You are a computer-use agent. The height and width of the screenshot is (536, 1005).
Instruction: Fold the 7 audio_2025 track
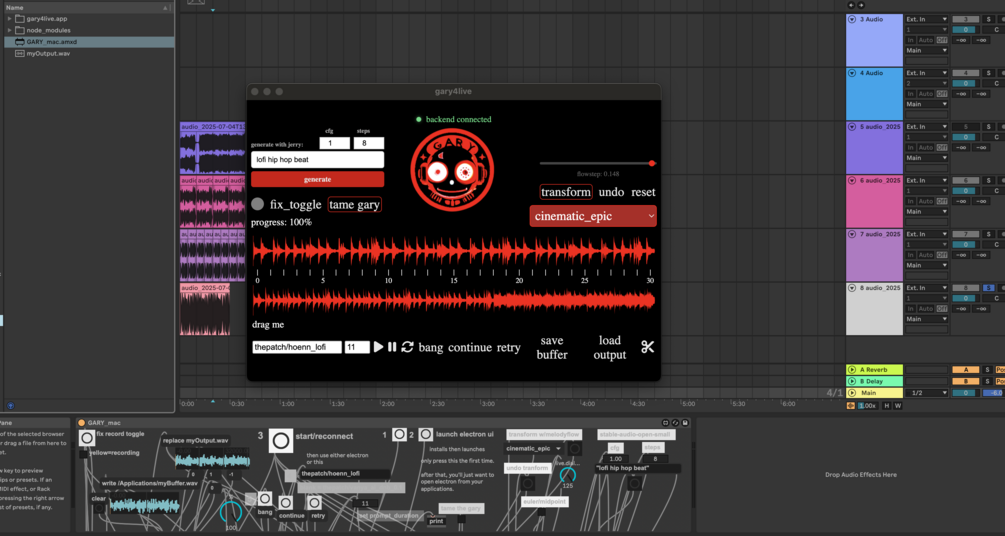(x=852, y=235)
